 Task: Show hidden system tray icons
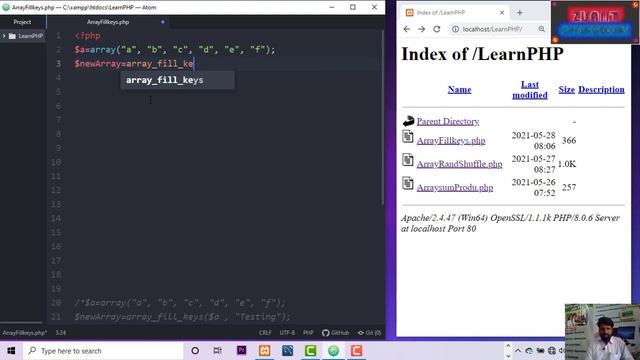pyautogui.click(x=518, y=351)
